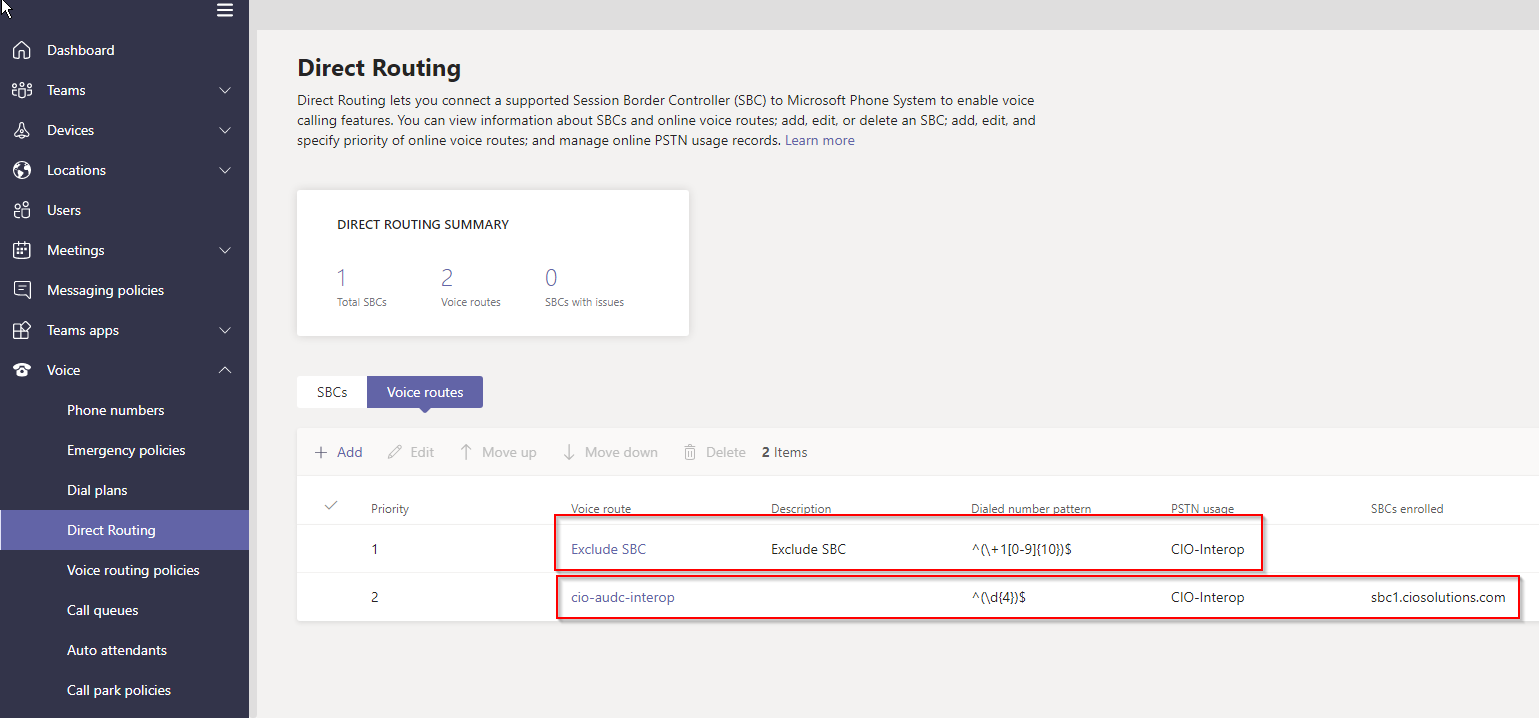
Task: Click the Voice telephone icon
Action: [x=22, y=370]
